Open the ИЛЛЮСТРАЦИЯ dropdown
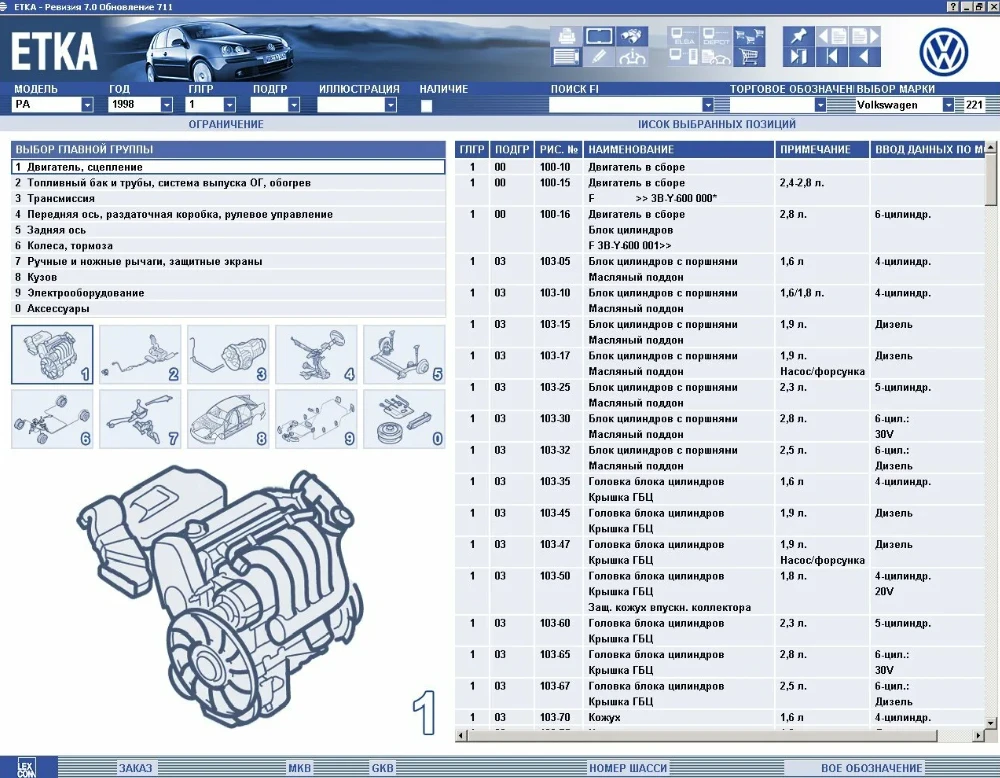The height and width of the screenshot is (778, 1000). pyautogui.click(x=391, y=105)
